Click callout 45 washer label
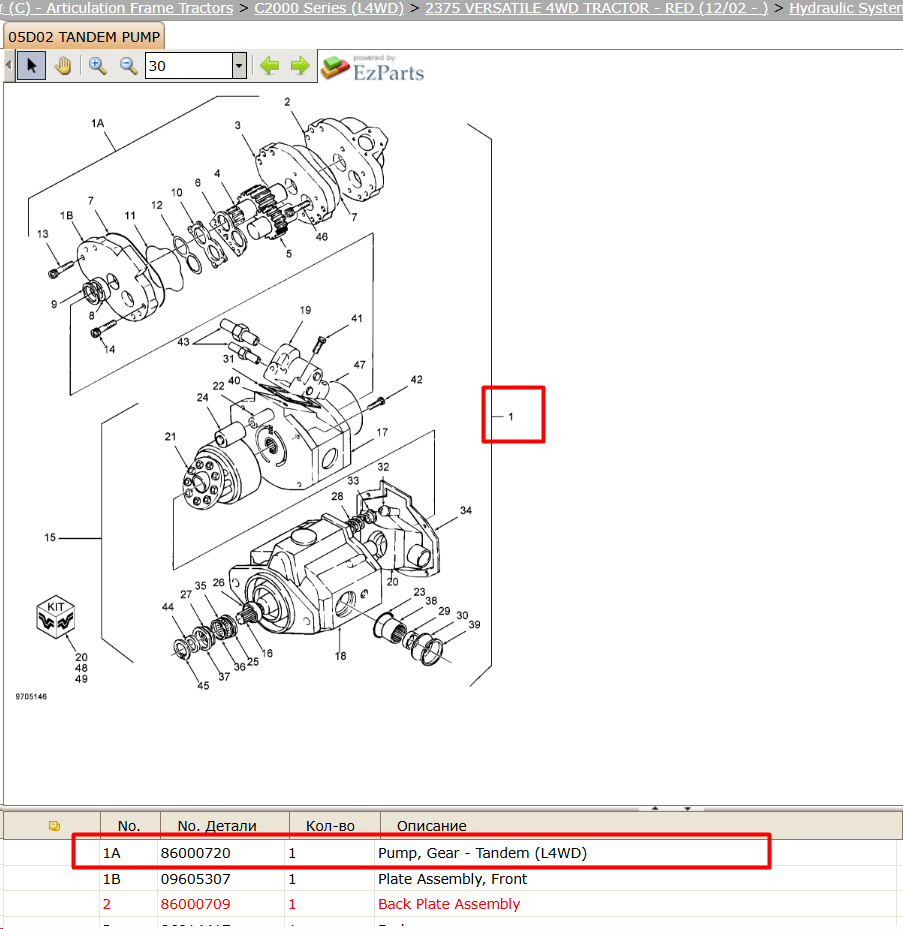 203,685
